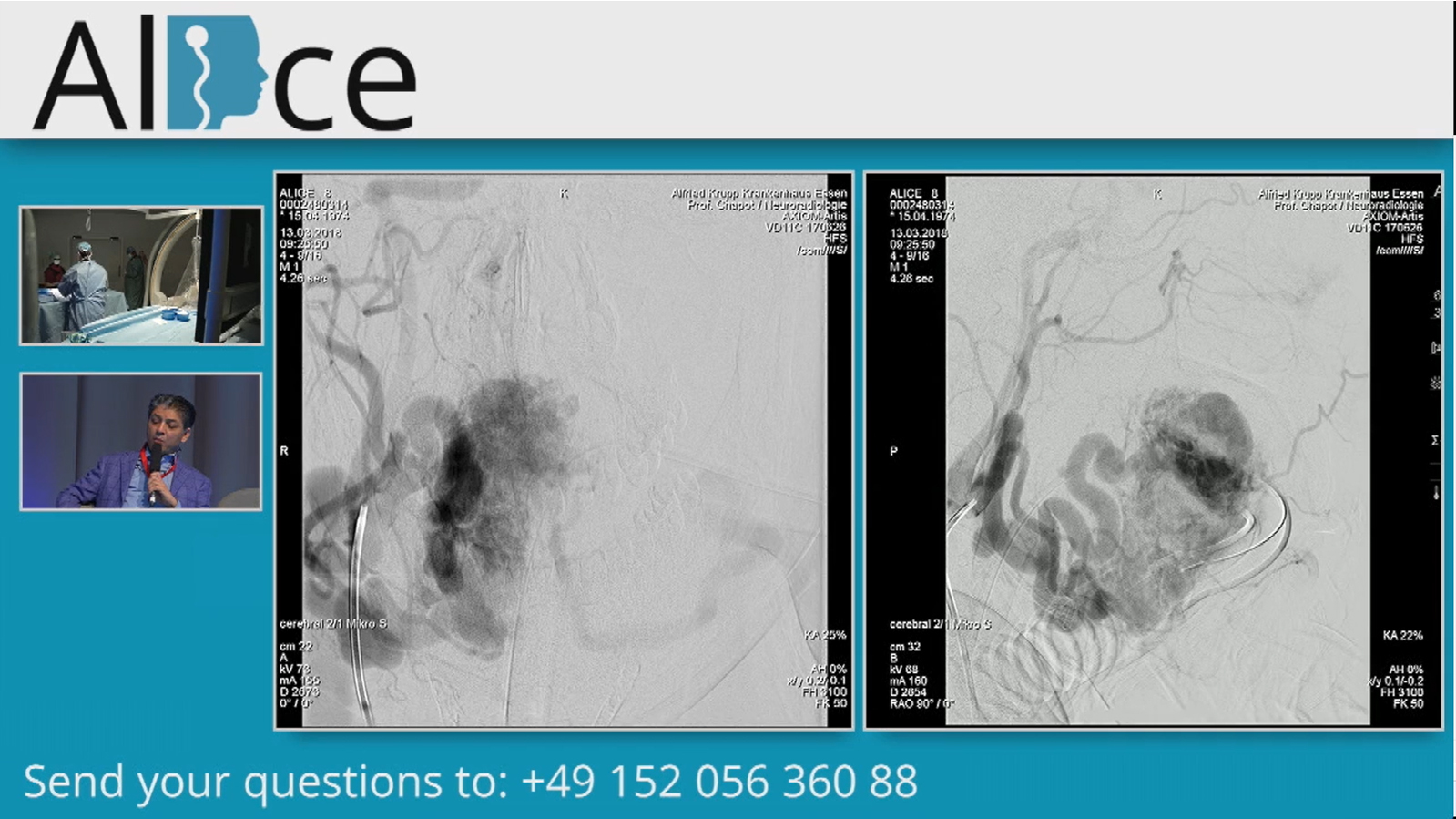Select the "KA 25%" label on left image
Viewport: 1456px width, 819px height.
point(825,634)
